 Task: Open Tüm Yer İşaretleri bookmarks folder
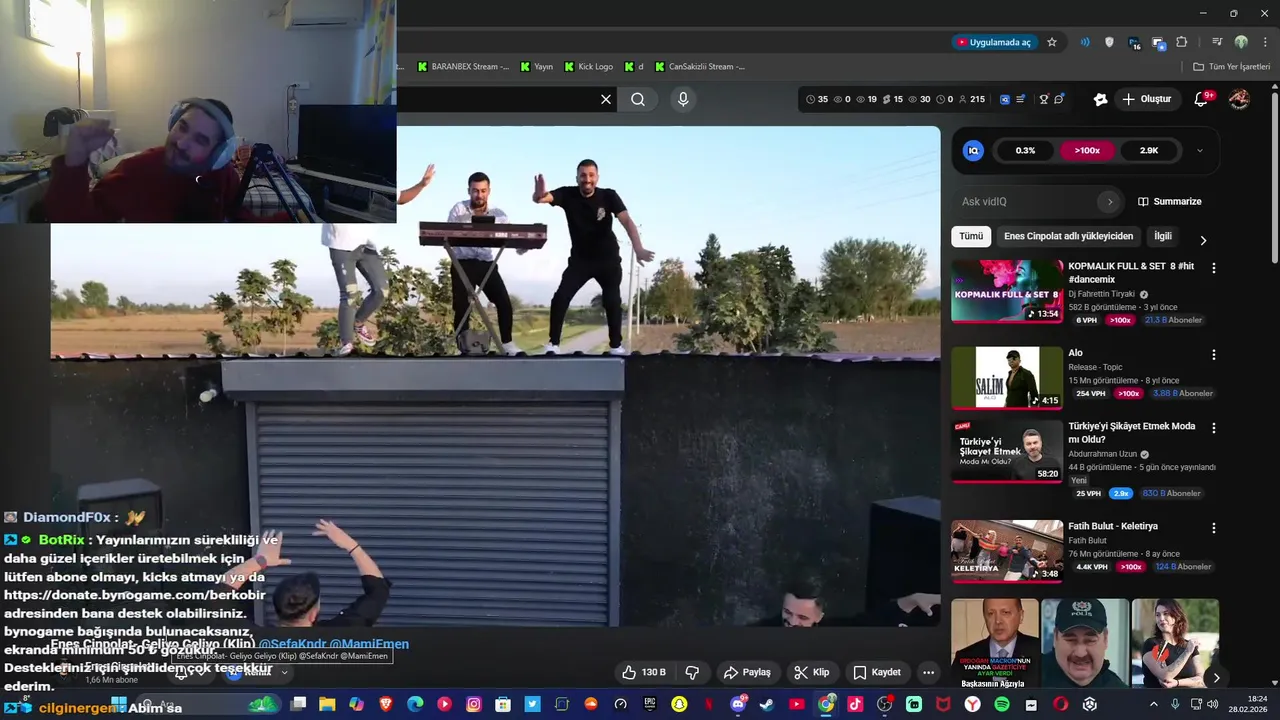coord(1231,66)
